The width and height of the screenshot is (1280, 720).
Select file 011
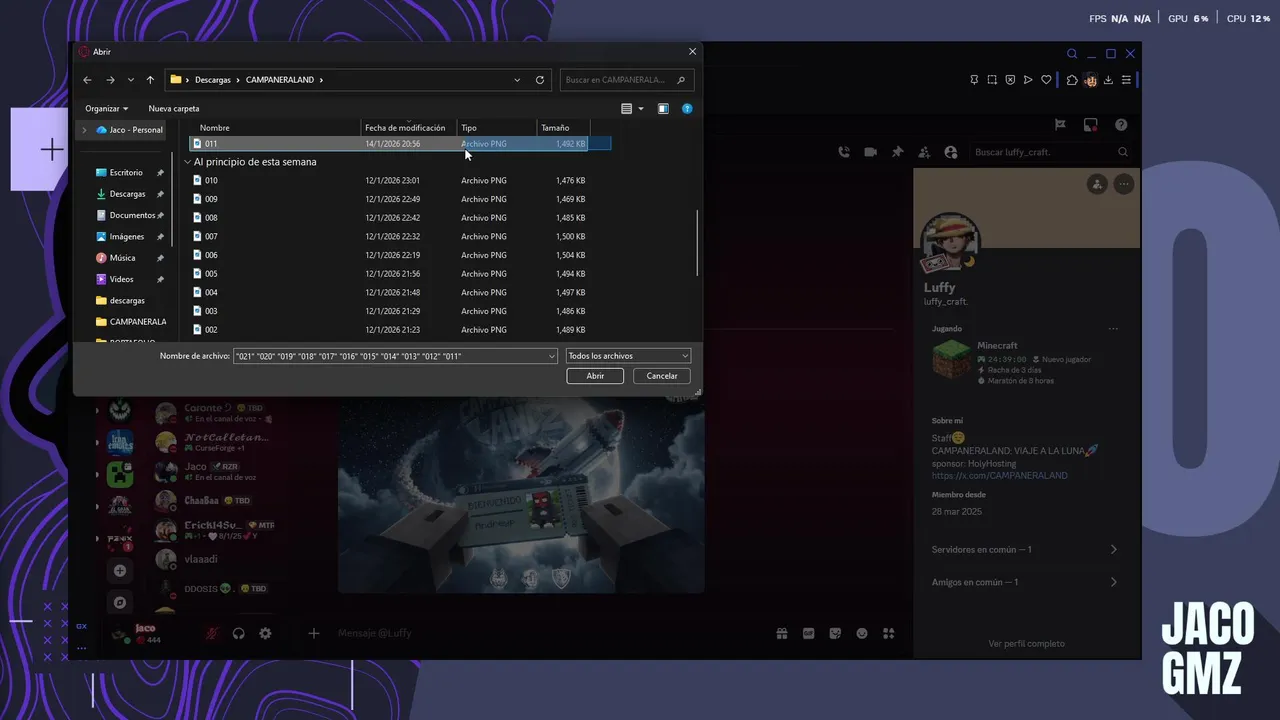tap(400, 144)
